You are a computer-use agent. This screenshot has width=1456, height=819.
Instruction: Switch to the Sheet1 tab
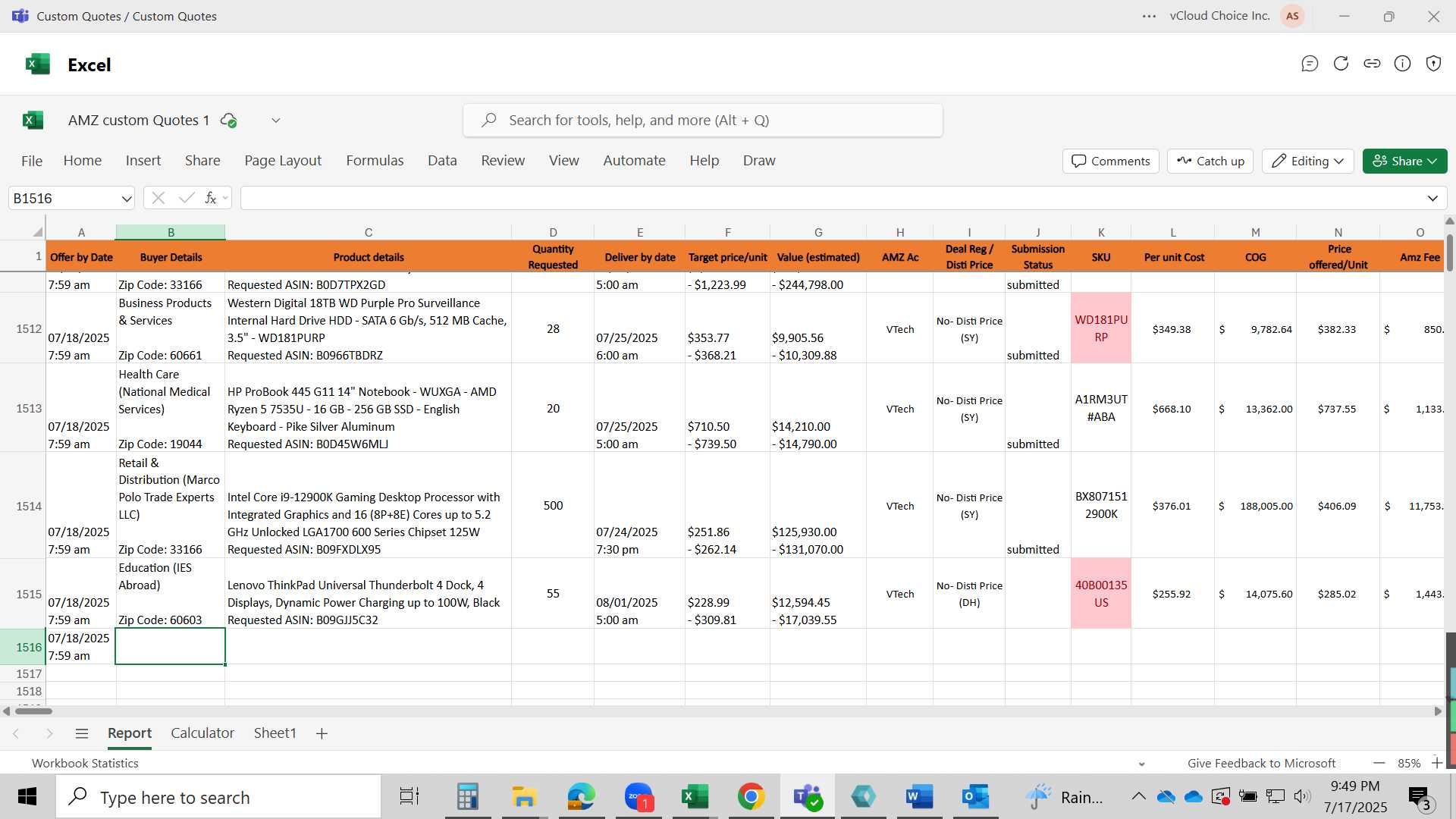275,733
